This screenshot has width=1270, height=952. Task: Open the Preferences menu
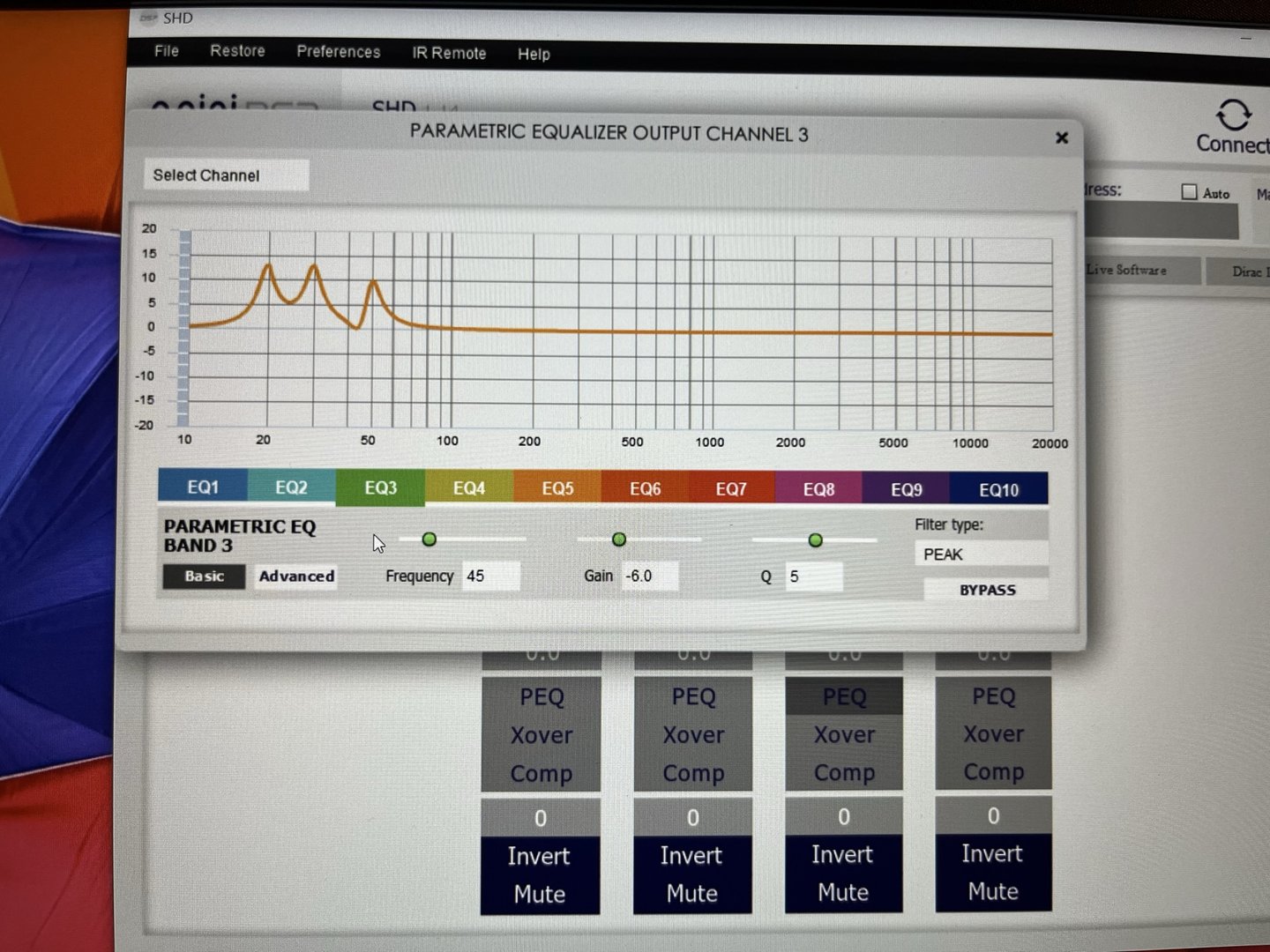click(x=339, y=52)
